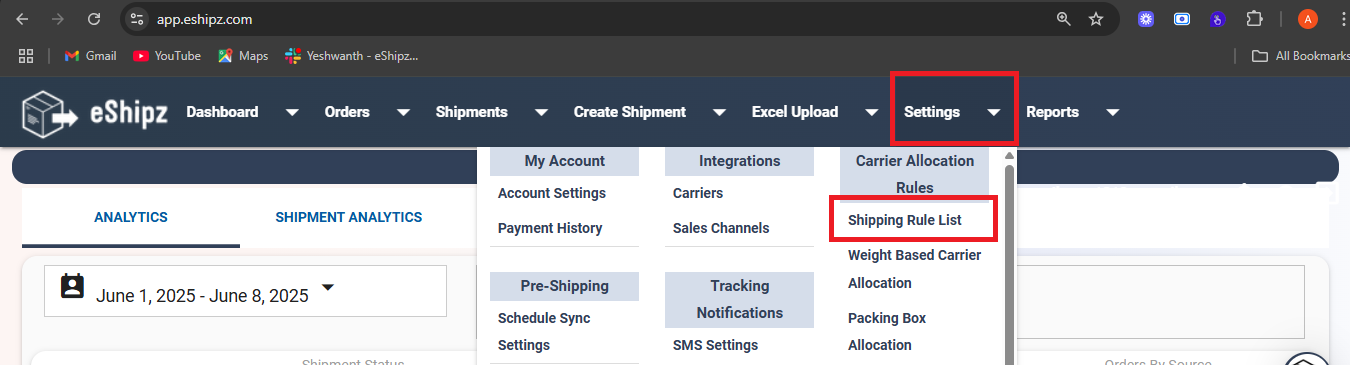Open Payment History
The height and width of the screenshot is (365, 1350).
click(550, 228)
